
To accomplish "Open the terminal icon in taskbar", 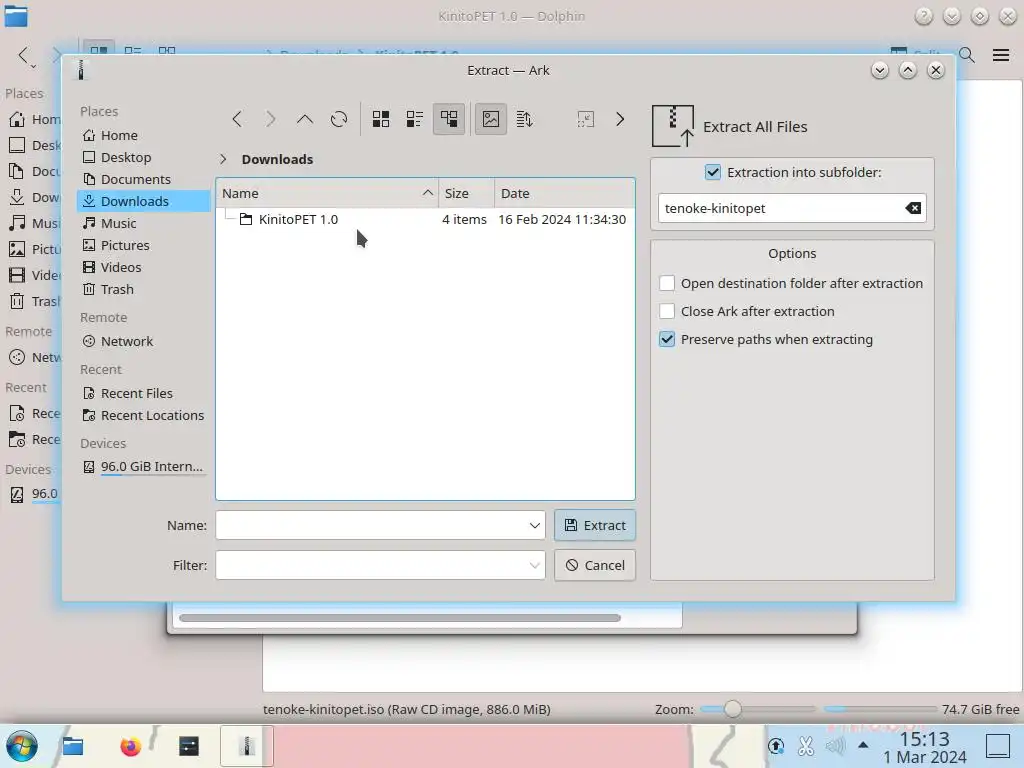I will 189,746.
